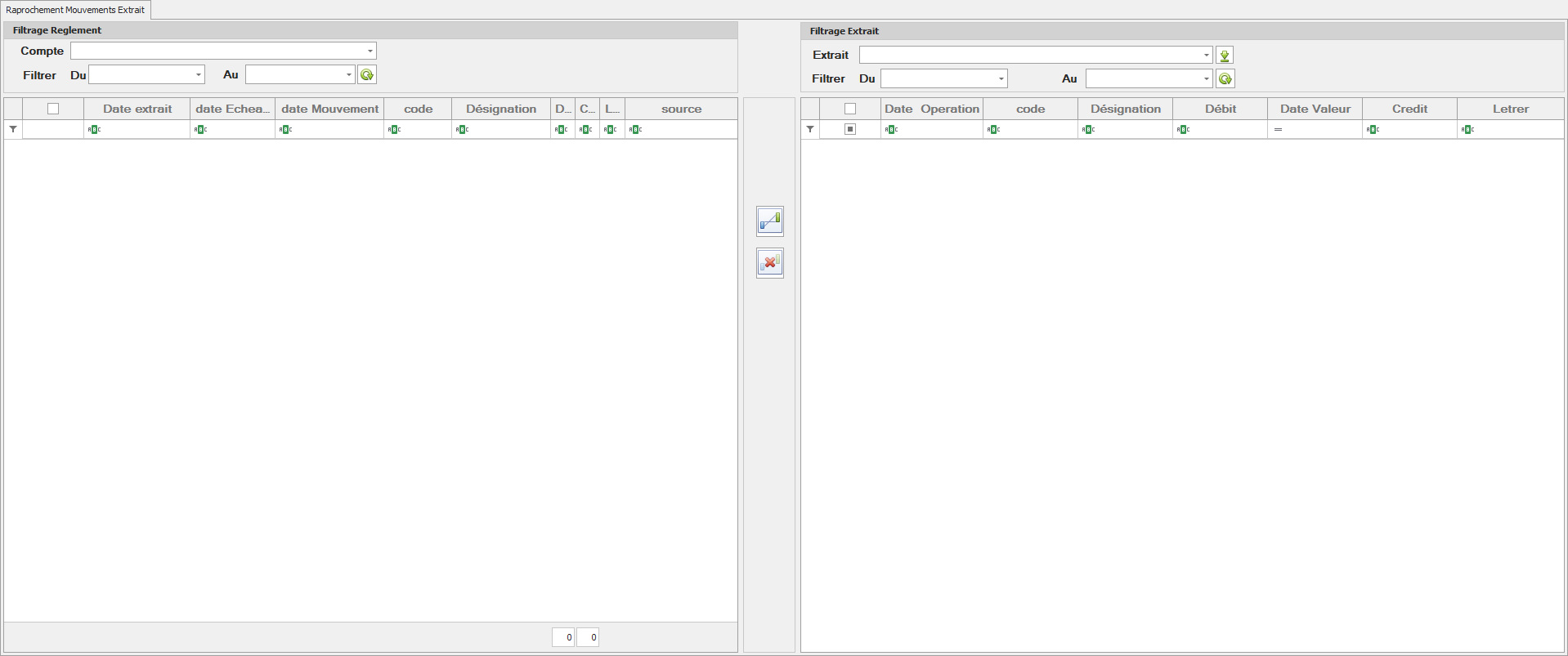Toggle the filter-row checkbox in right grid
This screenshot has height=656, width=1568.
[850, 129]
